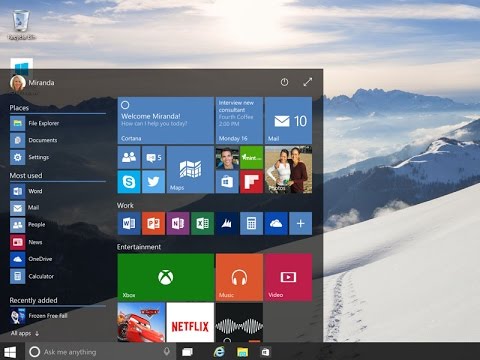Image resolution: width=480 pixels, height=360 pixels.
Task: Launch Mail from Most used list
Action: (57, 208)
